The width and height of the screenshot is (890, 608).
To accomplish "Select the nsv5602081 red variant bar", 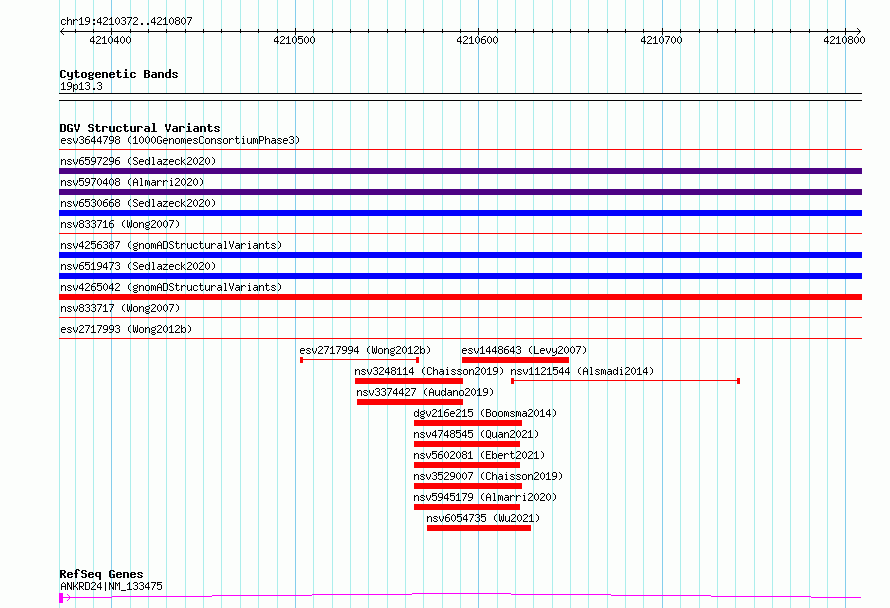I will pos(467,465).
